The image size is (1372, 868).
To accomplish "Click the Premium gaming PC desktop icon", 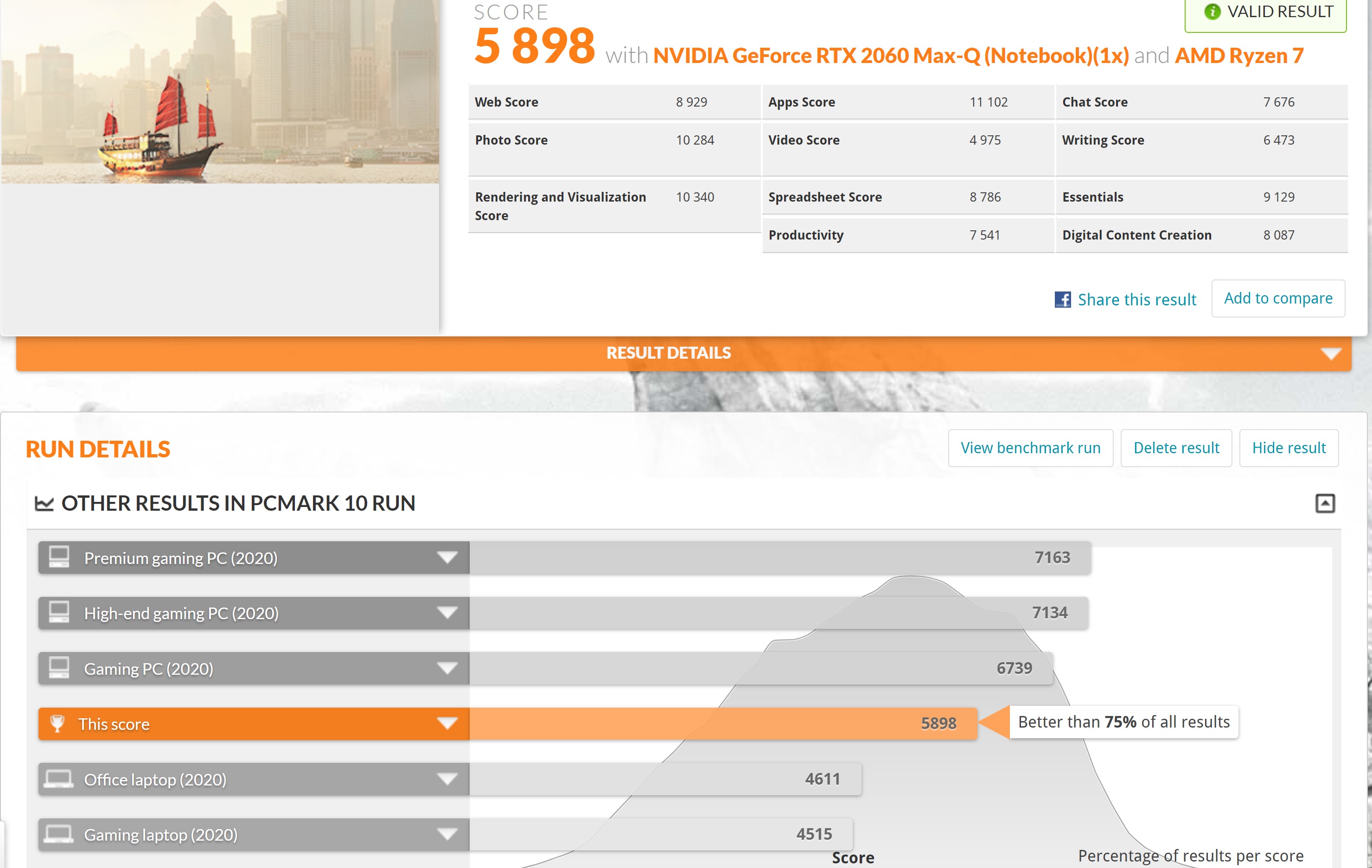I will (59, 557).
